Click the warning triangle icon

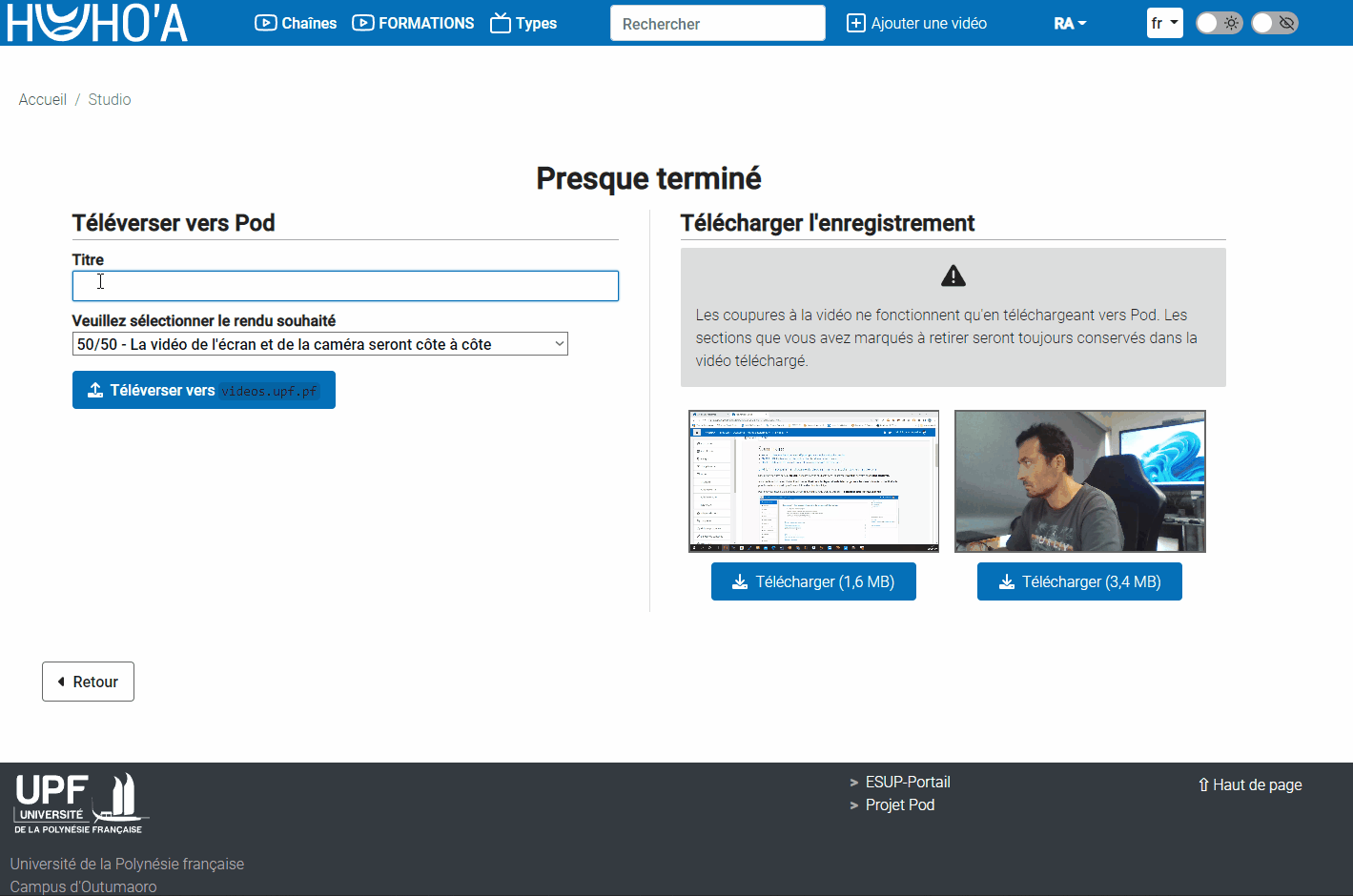coord(953,276)
